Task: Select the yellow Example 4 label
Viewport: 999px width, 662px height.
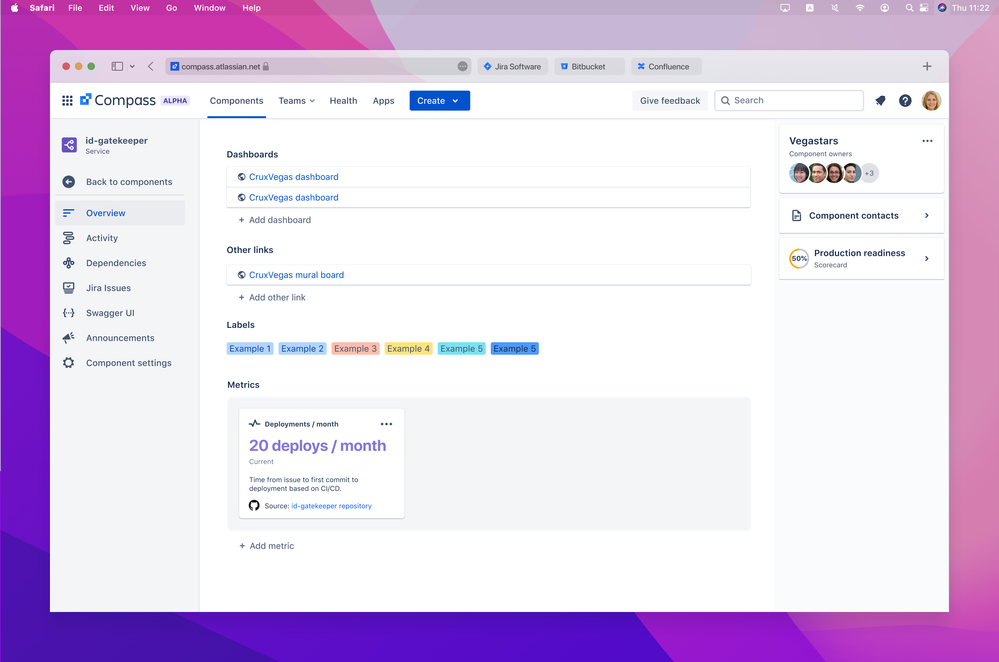Action: click(x=408, y=349)
